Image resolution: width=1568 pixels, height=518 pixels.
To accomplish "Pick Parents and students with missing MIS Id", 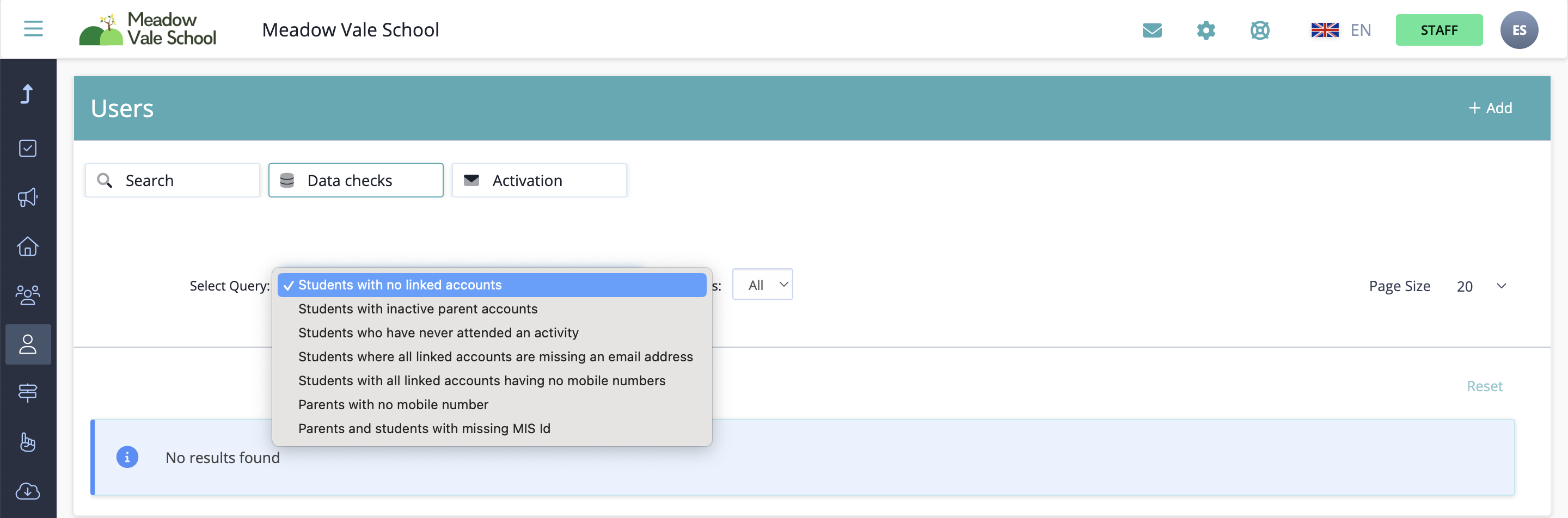I will [424, 429].
